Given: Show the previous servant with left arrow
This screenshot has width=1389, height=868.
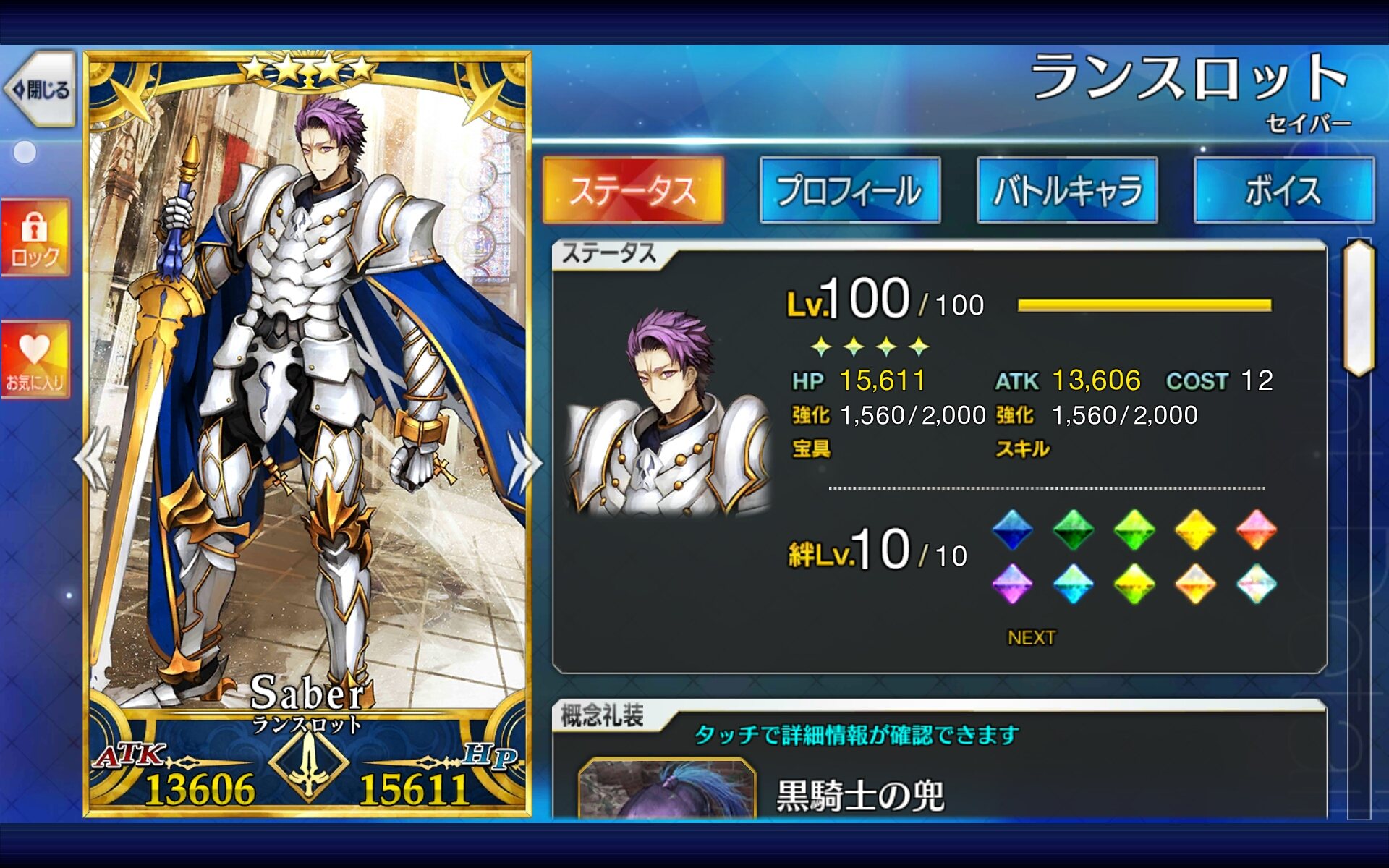Looking at the screenshot, I should (93, 459).
